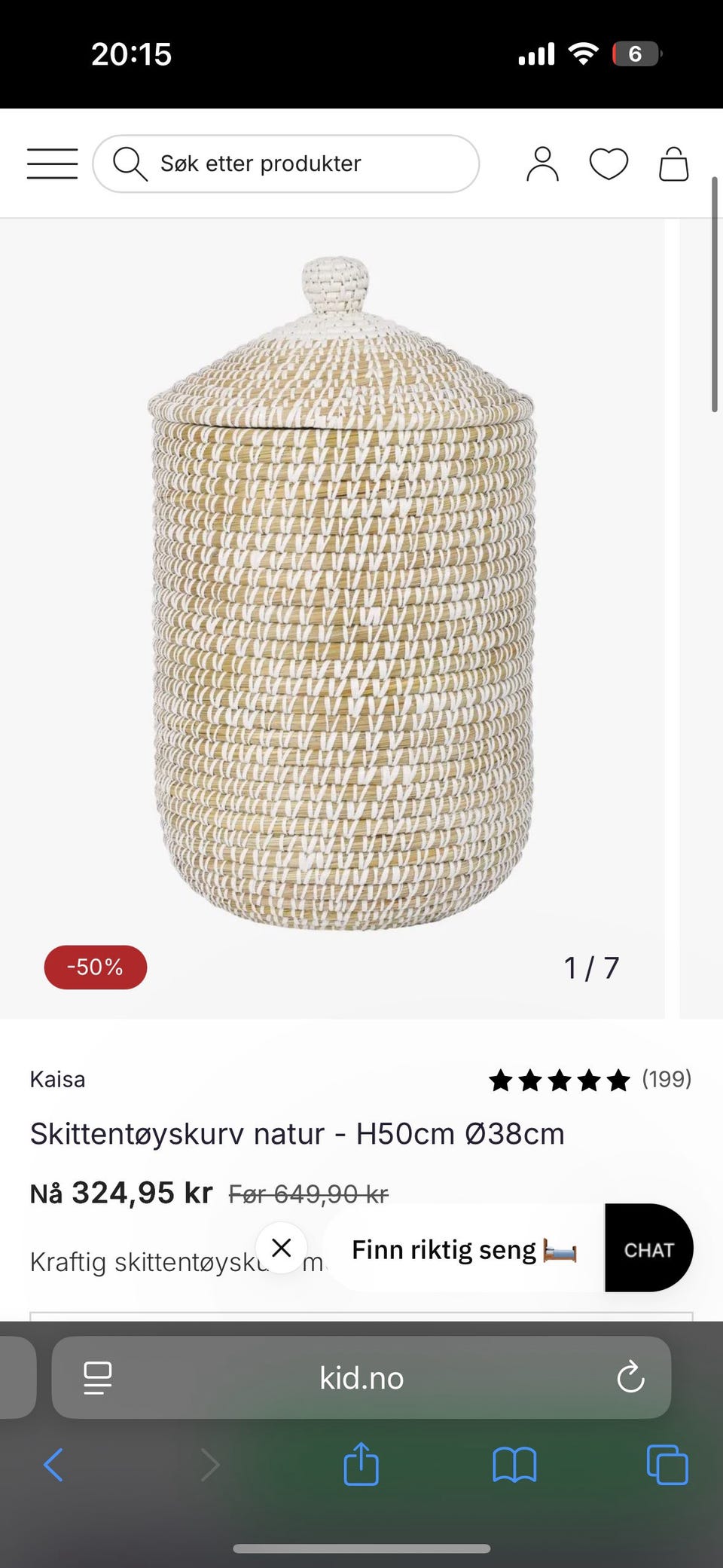Click the page scrollbar handle
The width and height of the screenshot is (723, 1568).
coord(715,295)
